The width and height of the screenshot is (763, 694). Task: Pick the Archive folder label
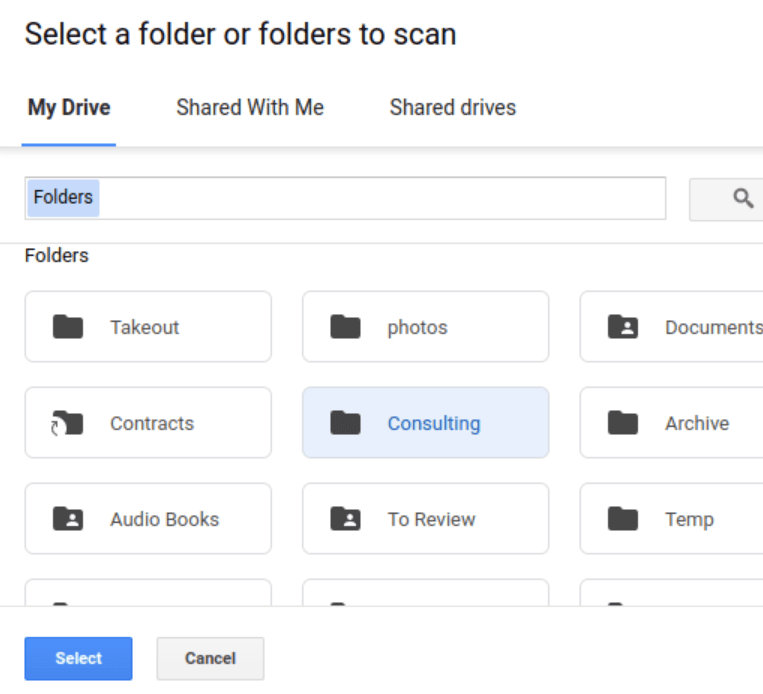[x=697, y=423]
